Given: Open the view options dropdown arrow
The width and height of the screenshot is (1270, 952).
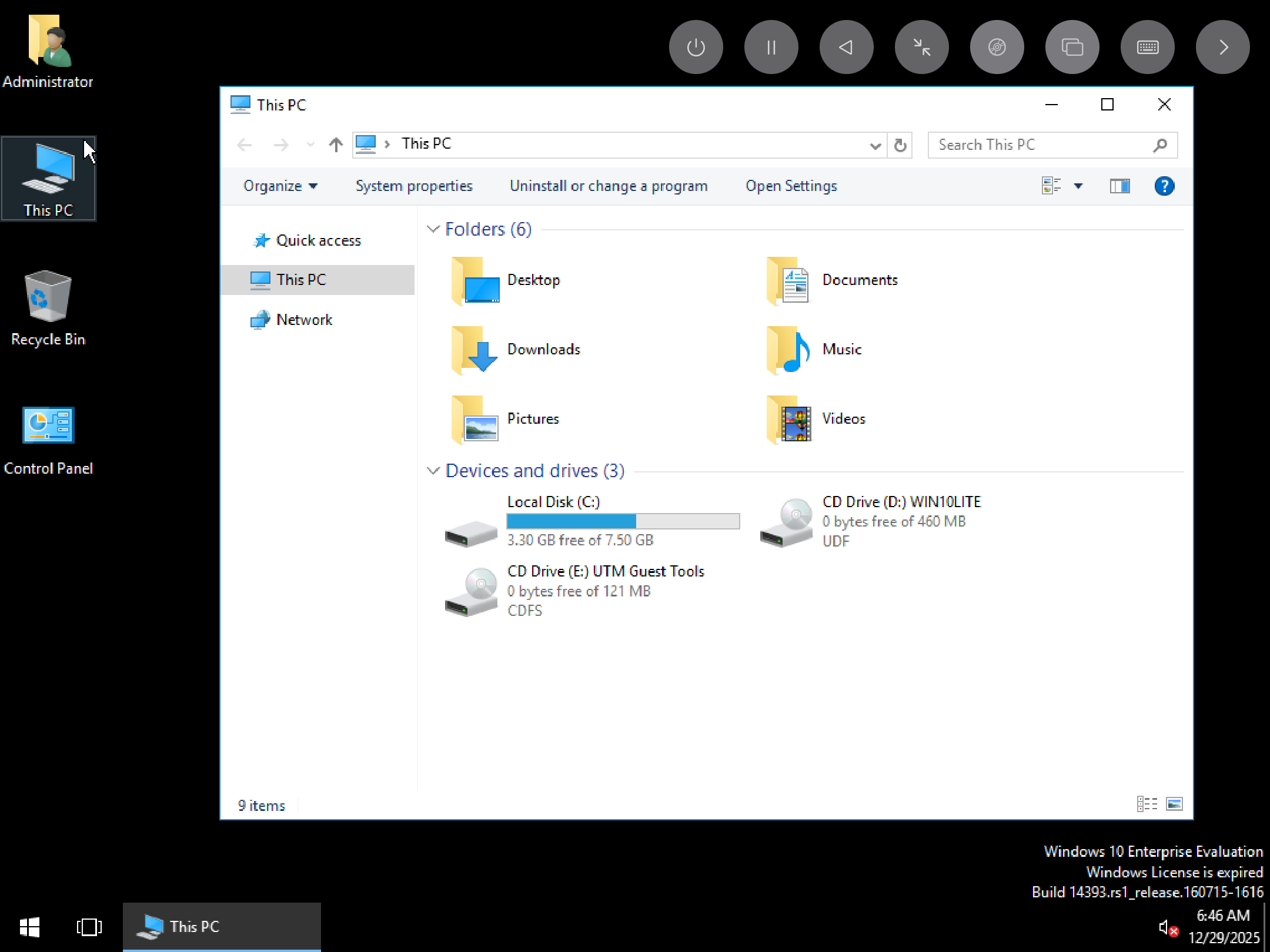Looking at the screenshot, I should click(1078, 186).
